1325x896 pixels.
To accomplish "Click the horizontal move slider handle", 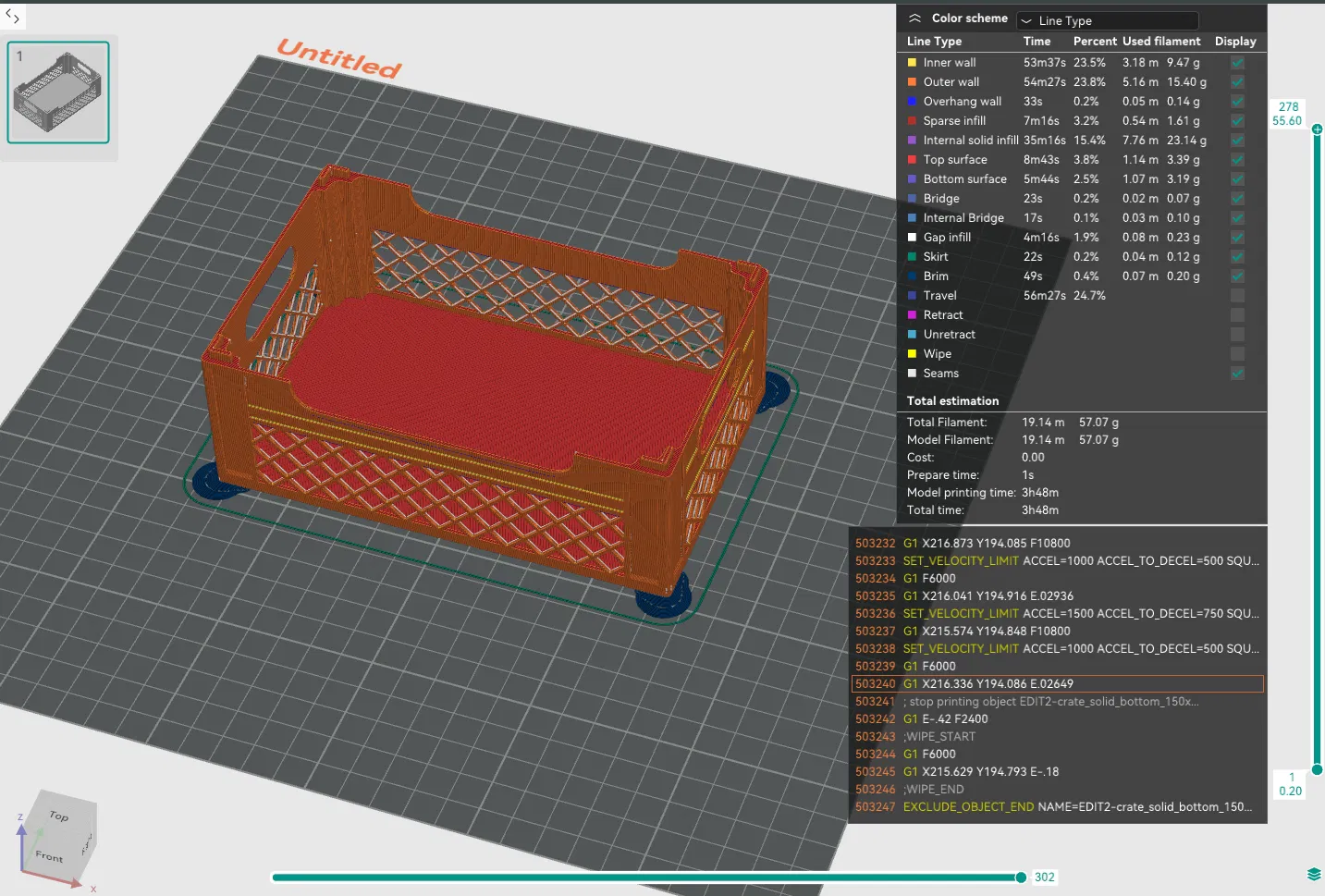I will (x=1021, y=878).
